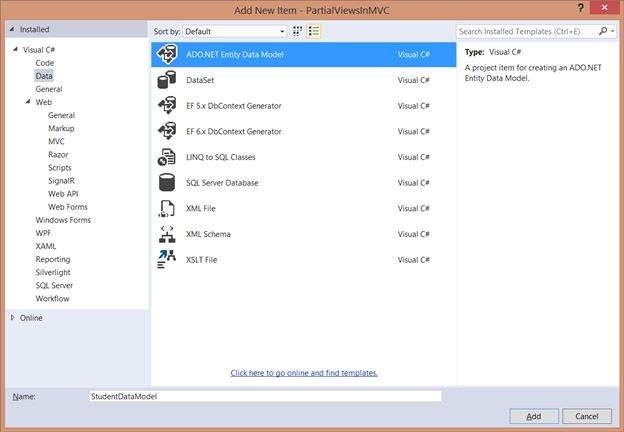This screenshot has height=432, width=624.
Task: Select the Reporting category
Action: (x=53, y=259)
